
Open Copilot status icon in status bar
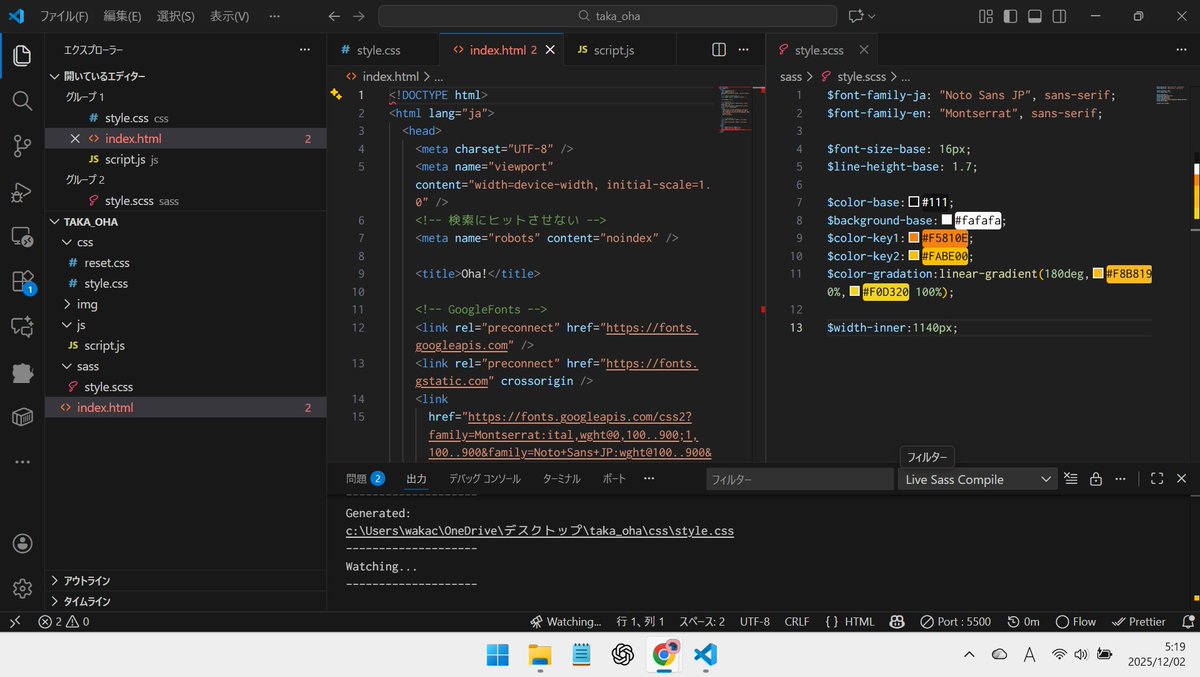coord(898,622)
